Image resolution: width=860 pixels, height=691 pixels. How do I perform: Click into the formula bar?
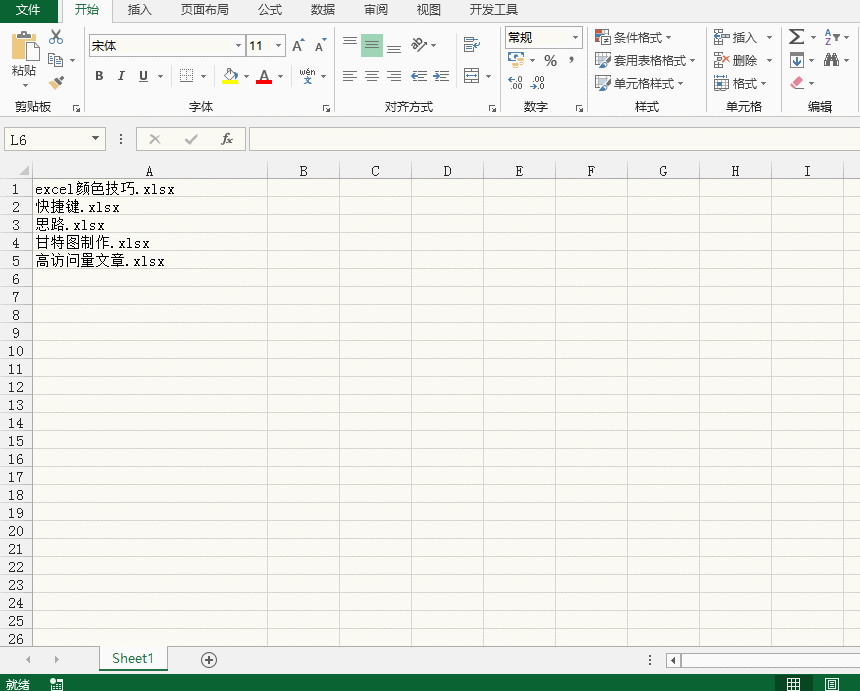tap(554, 139)
